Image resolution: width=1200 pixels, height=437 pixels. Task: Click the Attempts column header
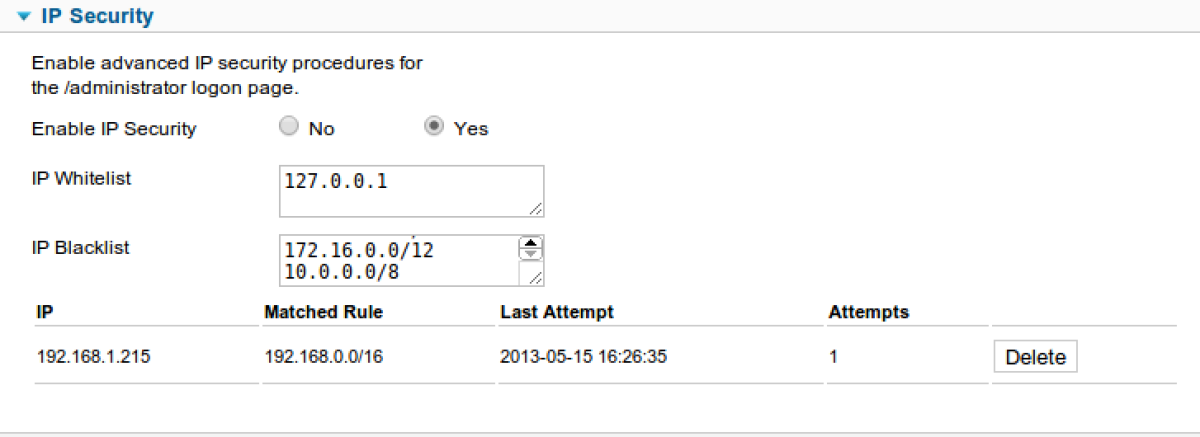(868, 312)
